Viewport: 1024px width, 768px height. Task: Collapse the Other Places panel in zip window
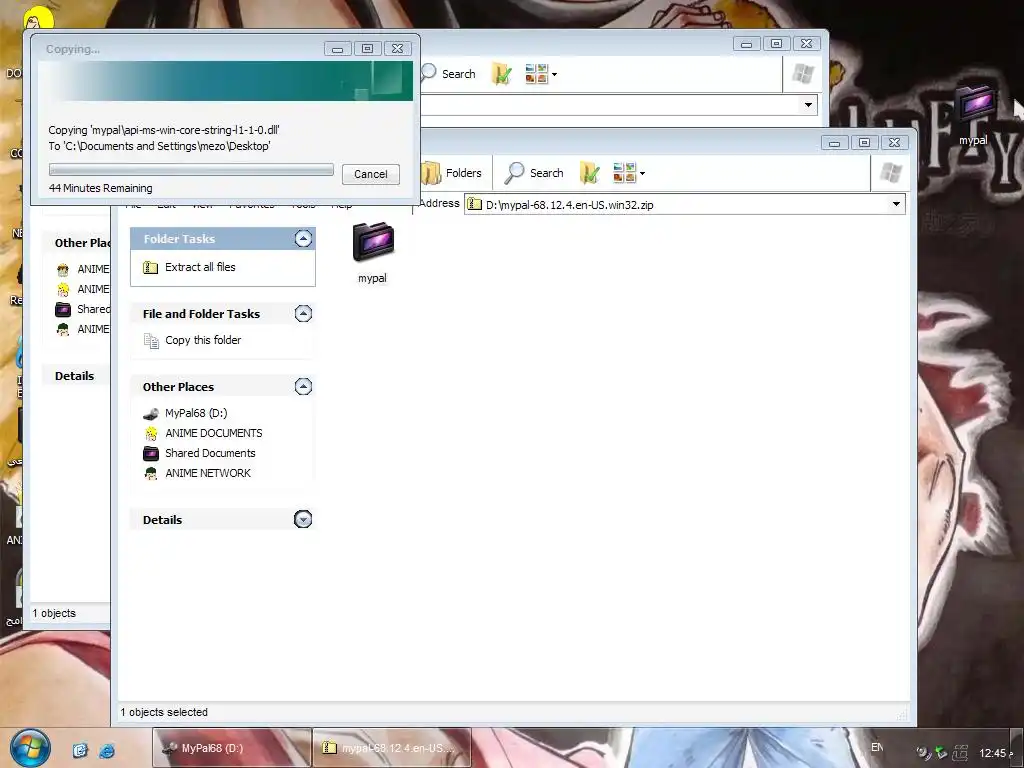pyautogui.click(x=303, y=387)
